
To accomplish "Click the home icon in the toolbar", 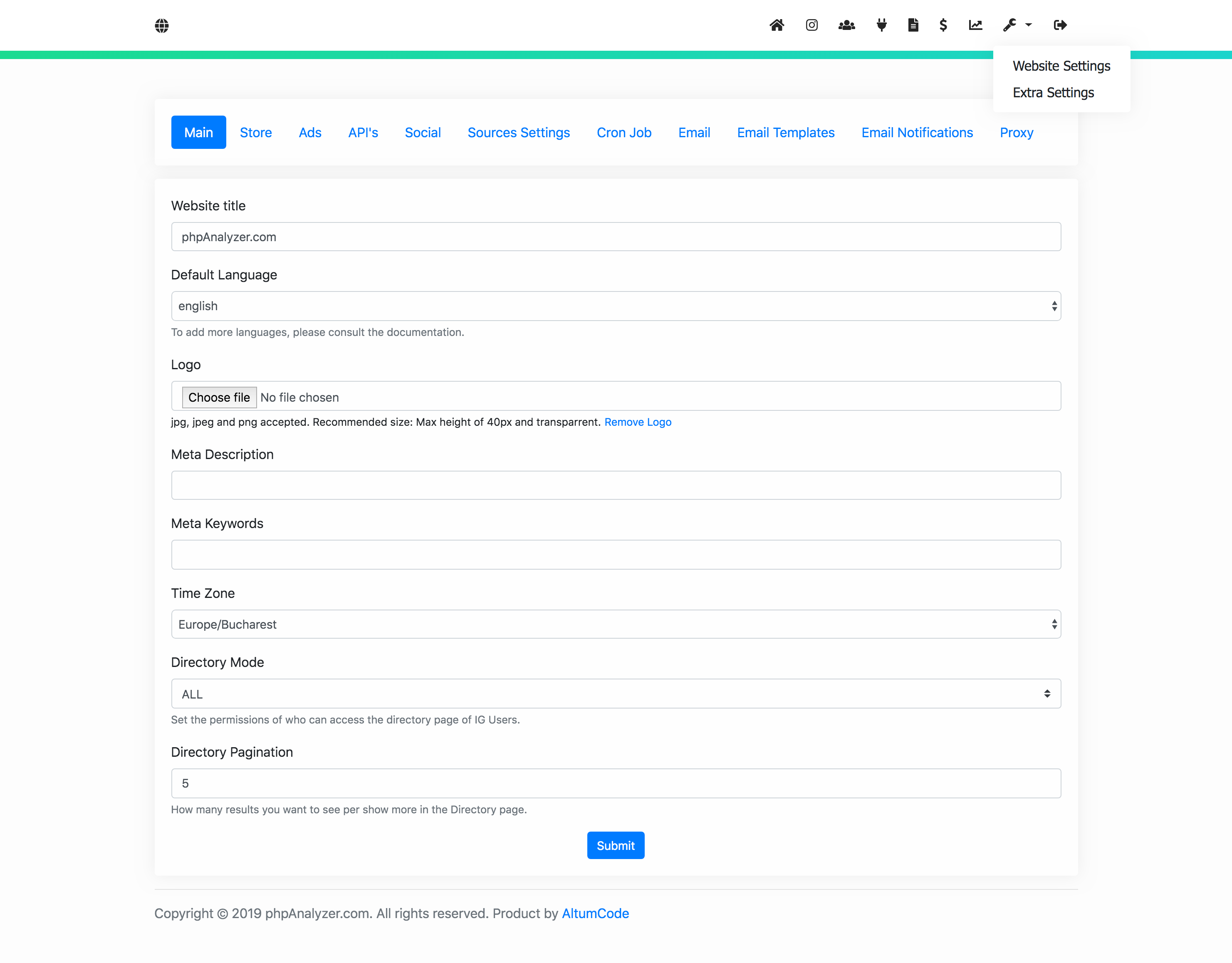I will pos(777,25).
